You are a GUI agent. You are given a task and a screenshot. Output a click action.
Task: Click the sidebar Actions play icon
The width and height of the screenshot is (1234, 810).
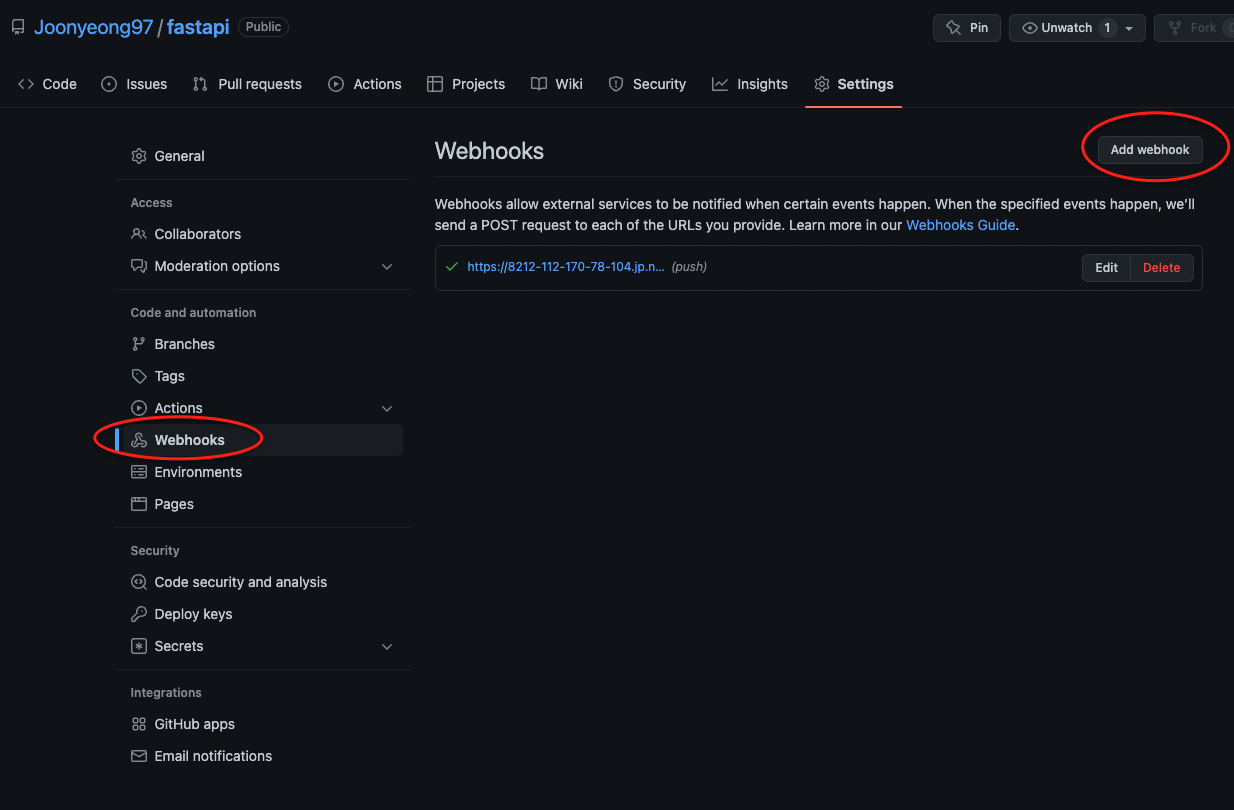(x=139, y=408)
